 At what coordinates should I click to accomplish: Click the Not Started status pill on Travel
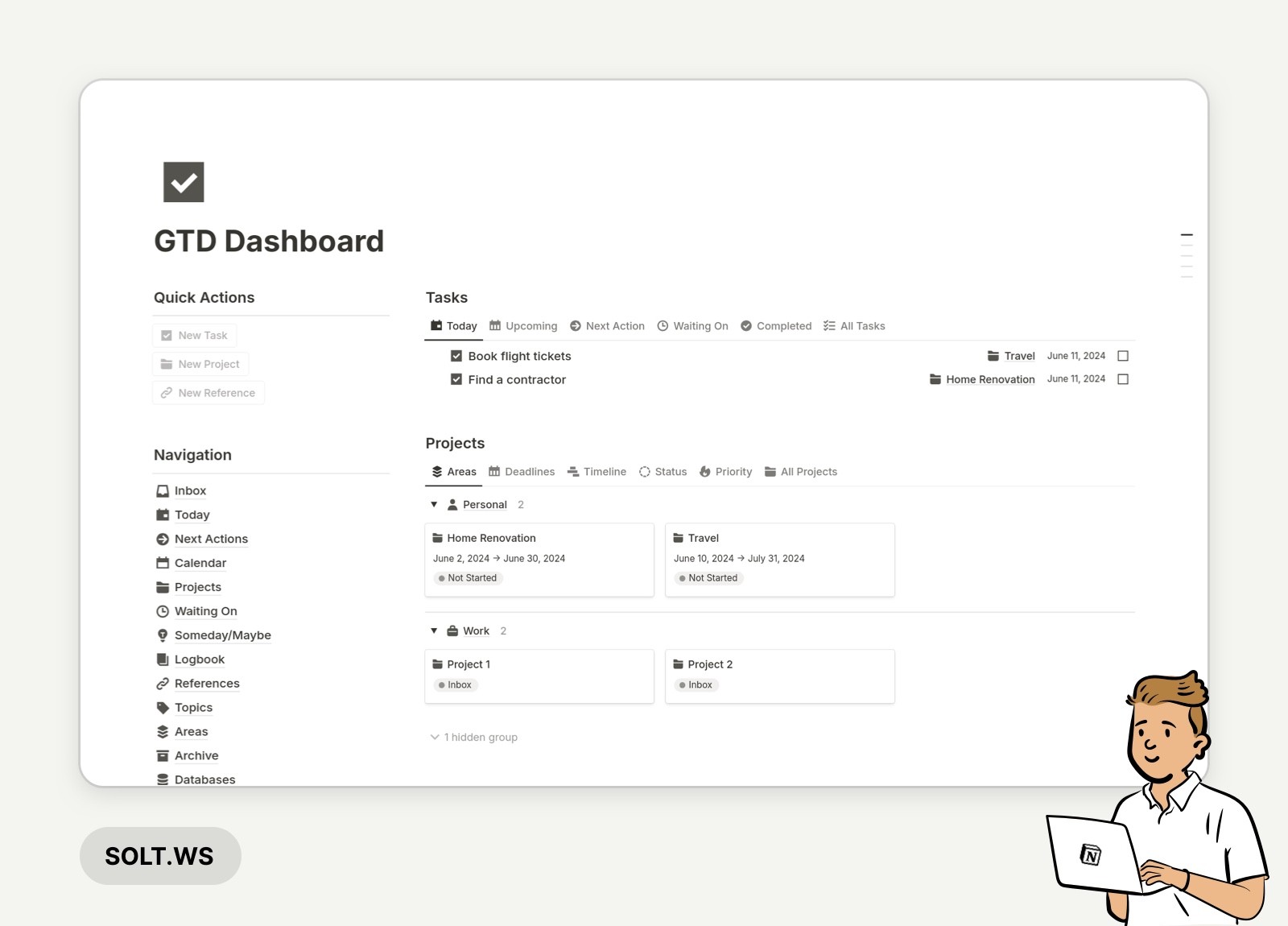coord(708,577)
